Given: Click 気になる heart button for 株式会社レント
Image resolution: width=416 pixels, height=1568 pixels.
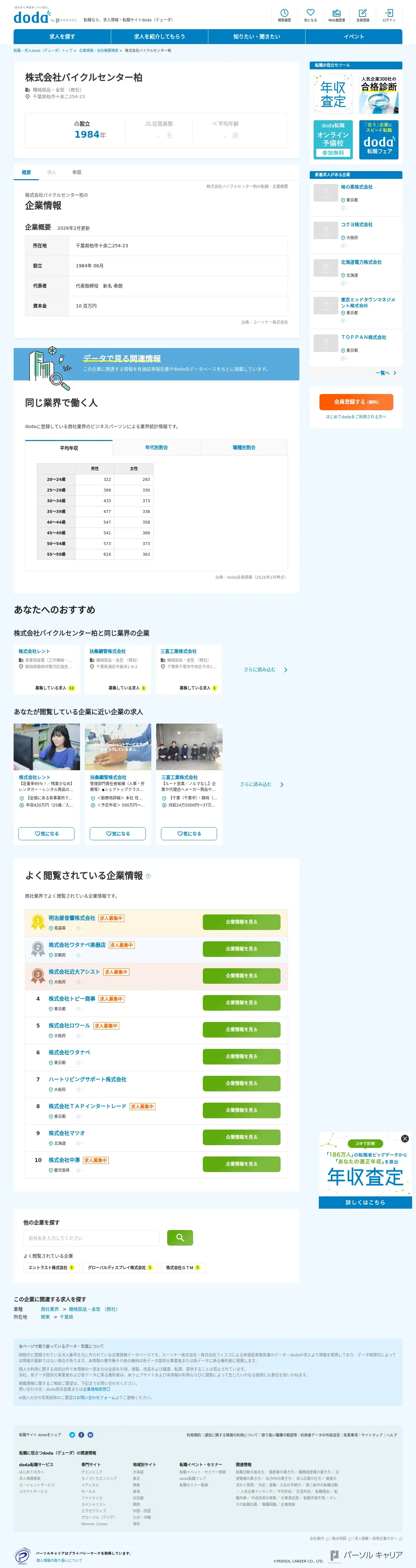Looking at the screenshot, I should (x=46, y=833).
